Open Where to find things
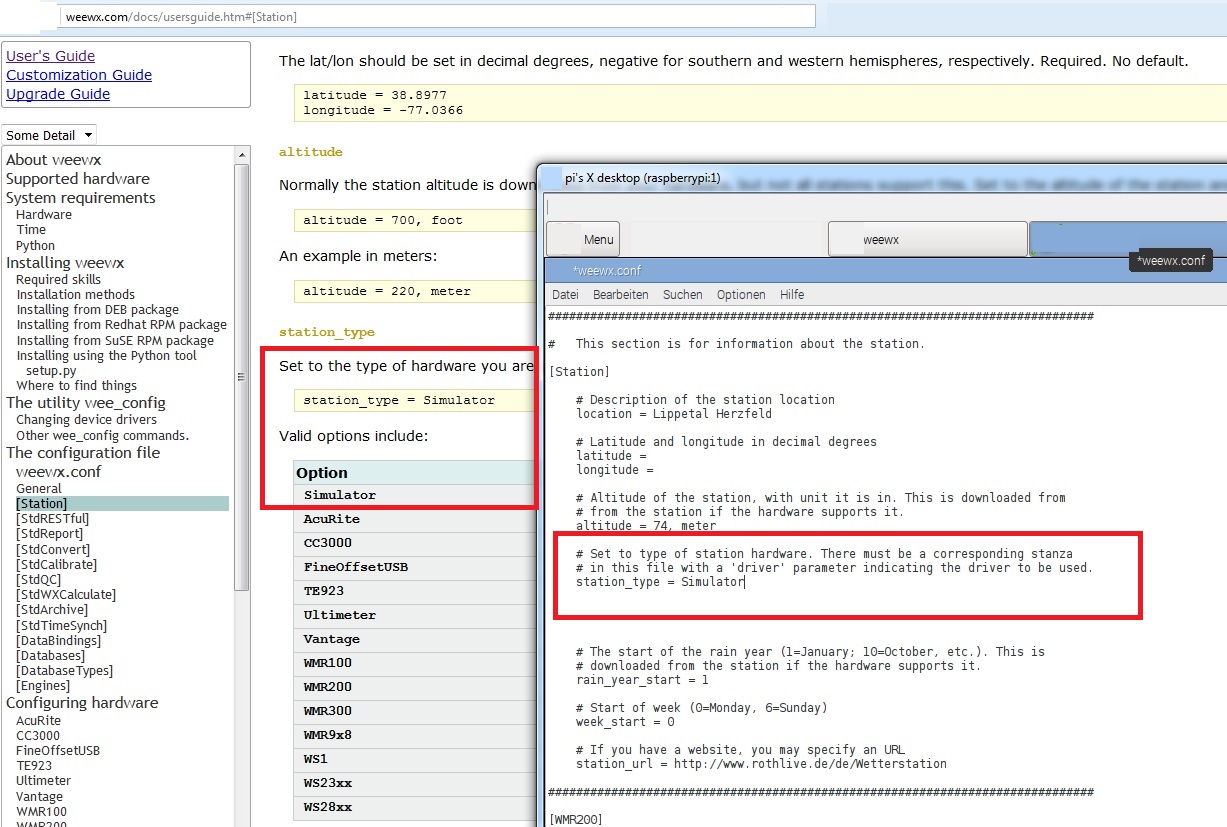The image size is (1227, 827). 77,385
